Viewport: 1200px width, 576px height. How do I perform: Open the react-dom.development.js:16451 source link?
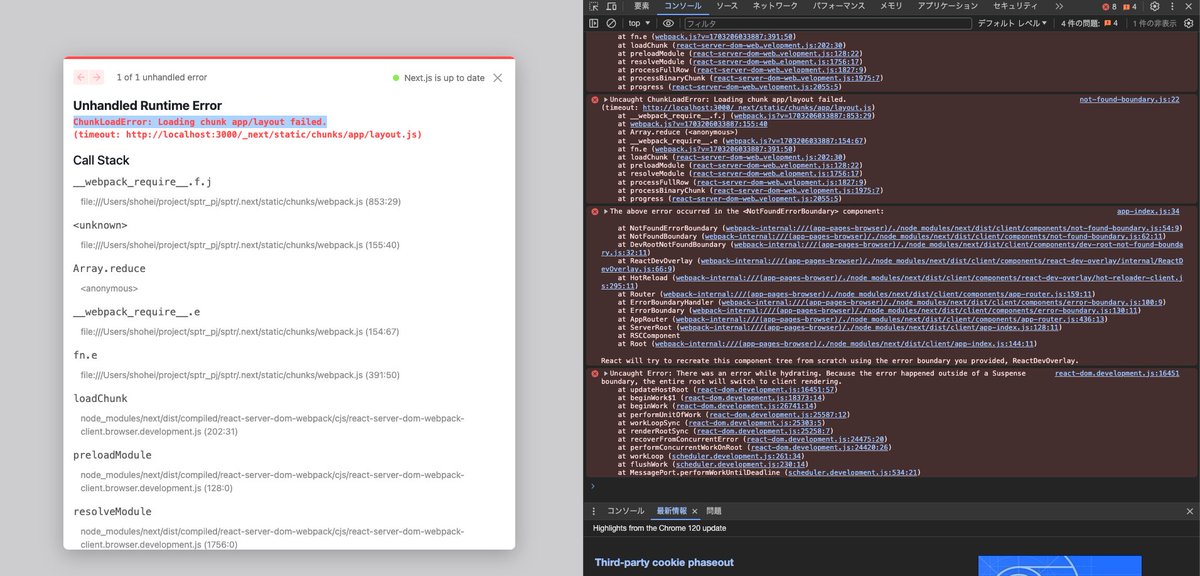[1117, 372]
